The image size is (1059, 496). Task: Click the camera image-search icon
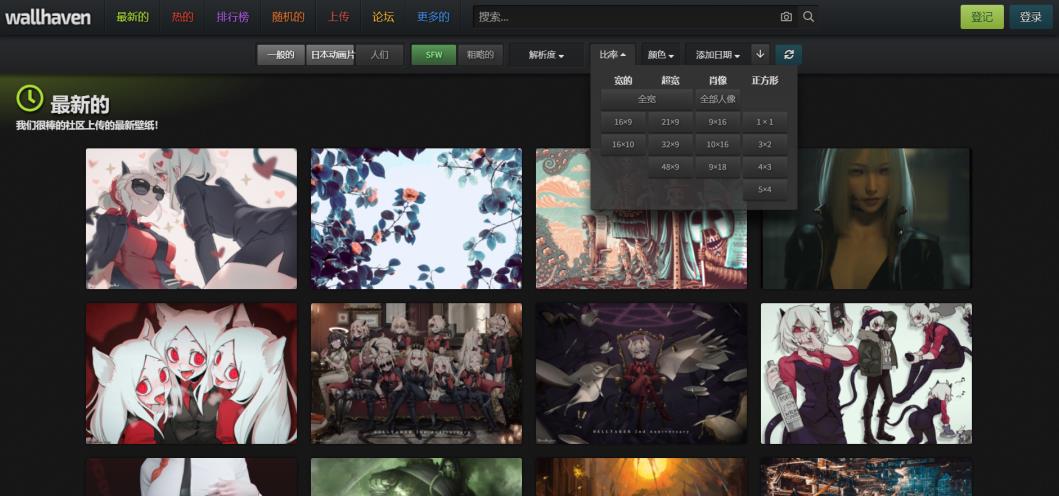tap(786, 17)
